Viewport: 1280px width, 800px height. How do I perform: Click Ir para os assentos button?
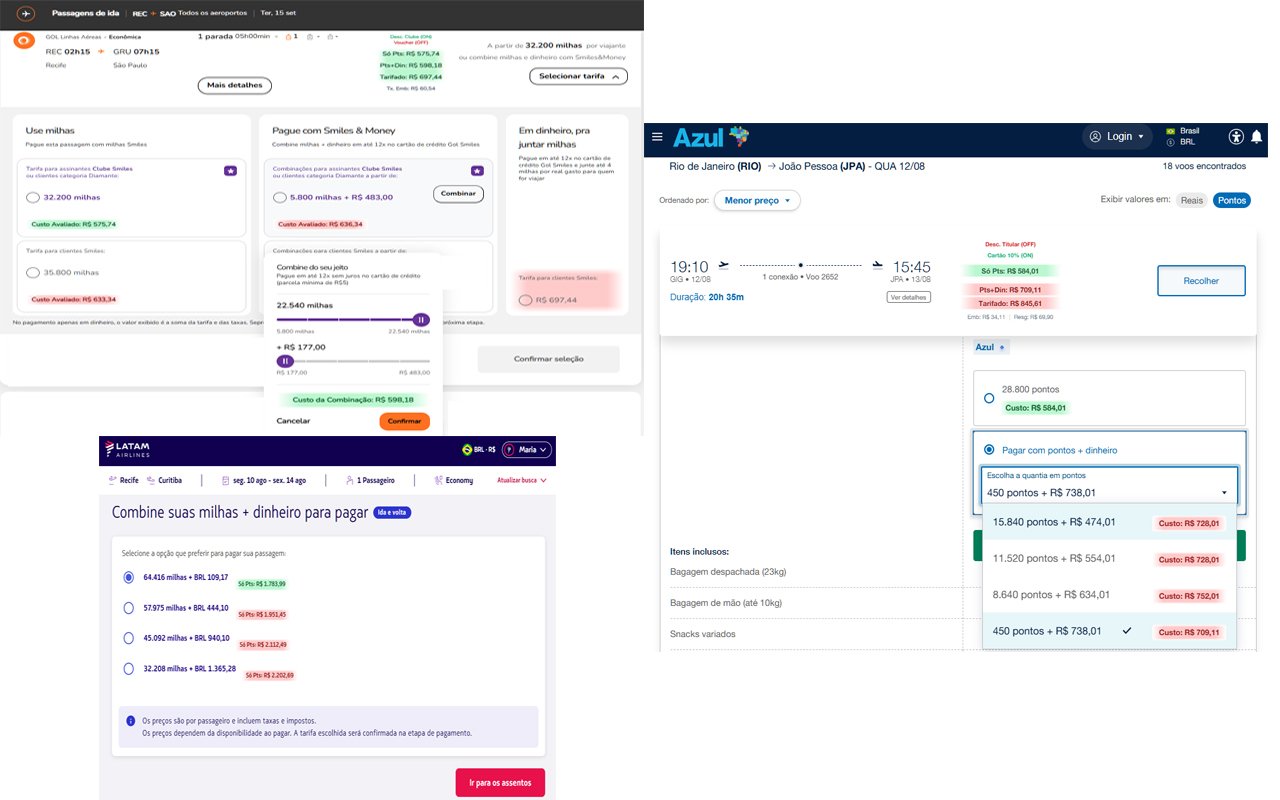click(x=500, y=782)
